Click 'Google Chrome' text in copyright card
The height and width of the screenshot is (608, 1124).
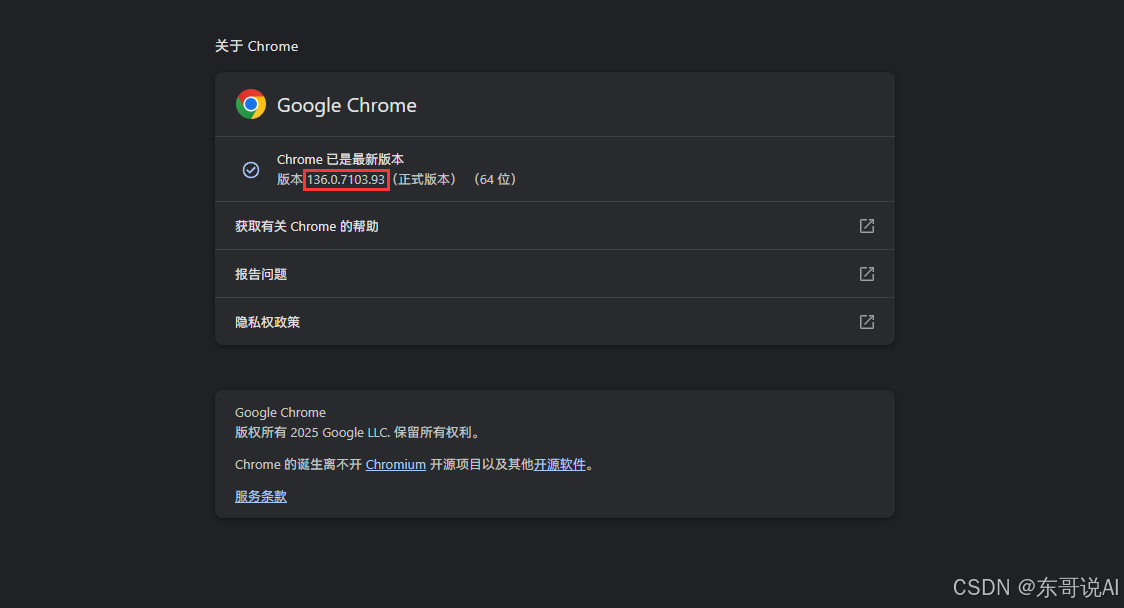pyautogui.click(x=280, y=412)
